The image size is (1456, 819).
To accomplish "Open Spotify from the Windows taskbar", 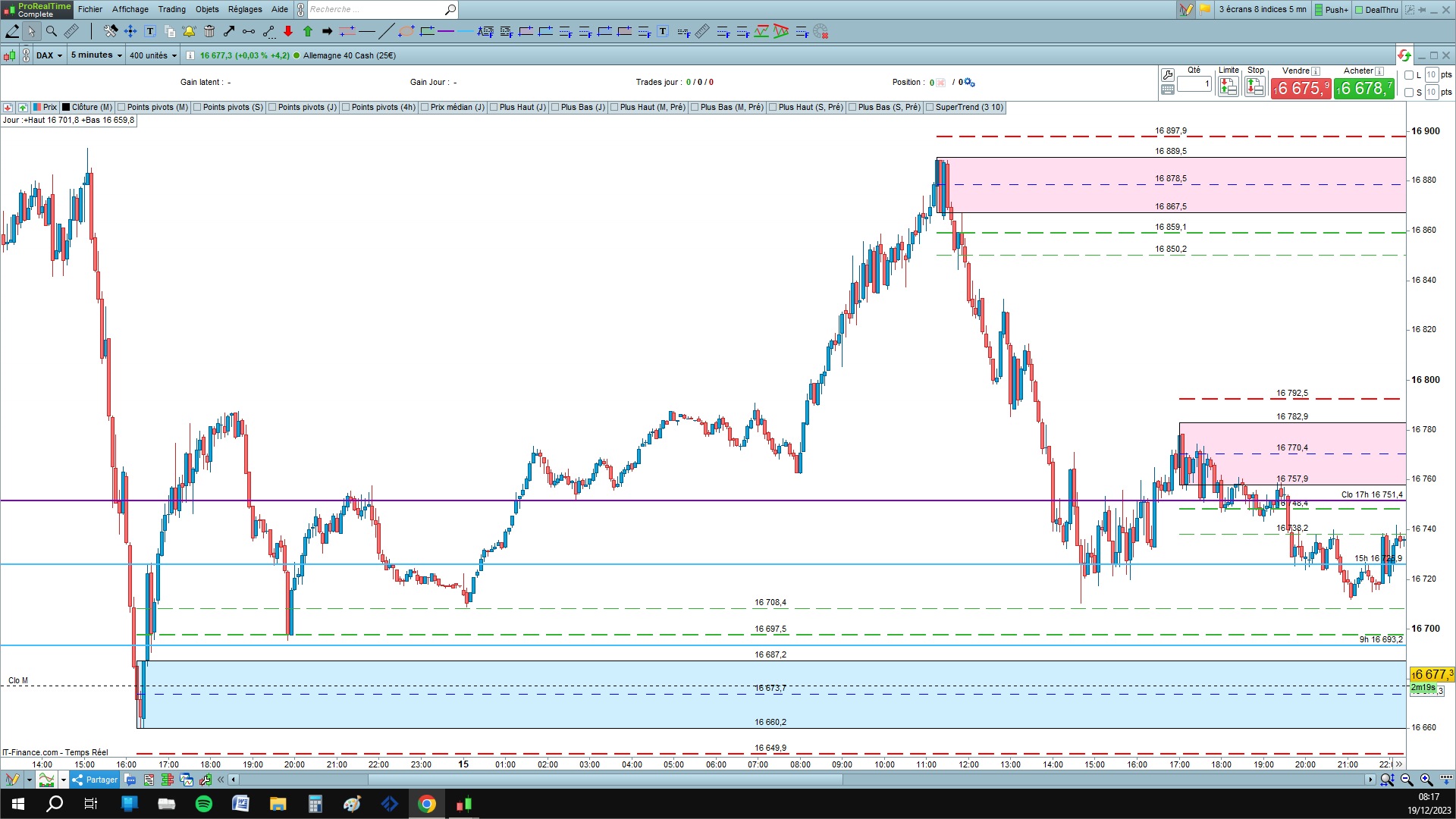I will point(204,804).
